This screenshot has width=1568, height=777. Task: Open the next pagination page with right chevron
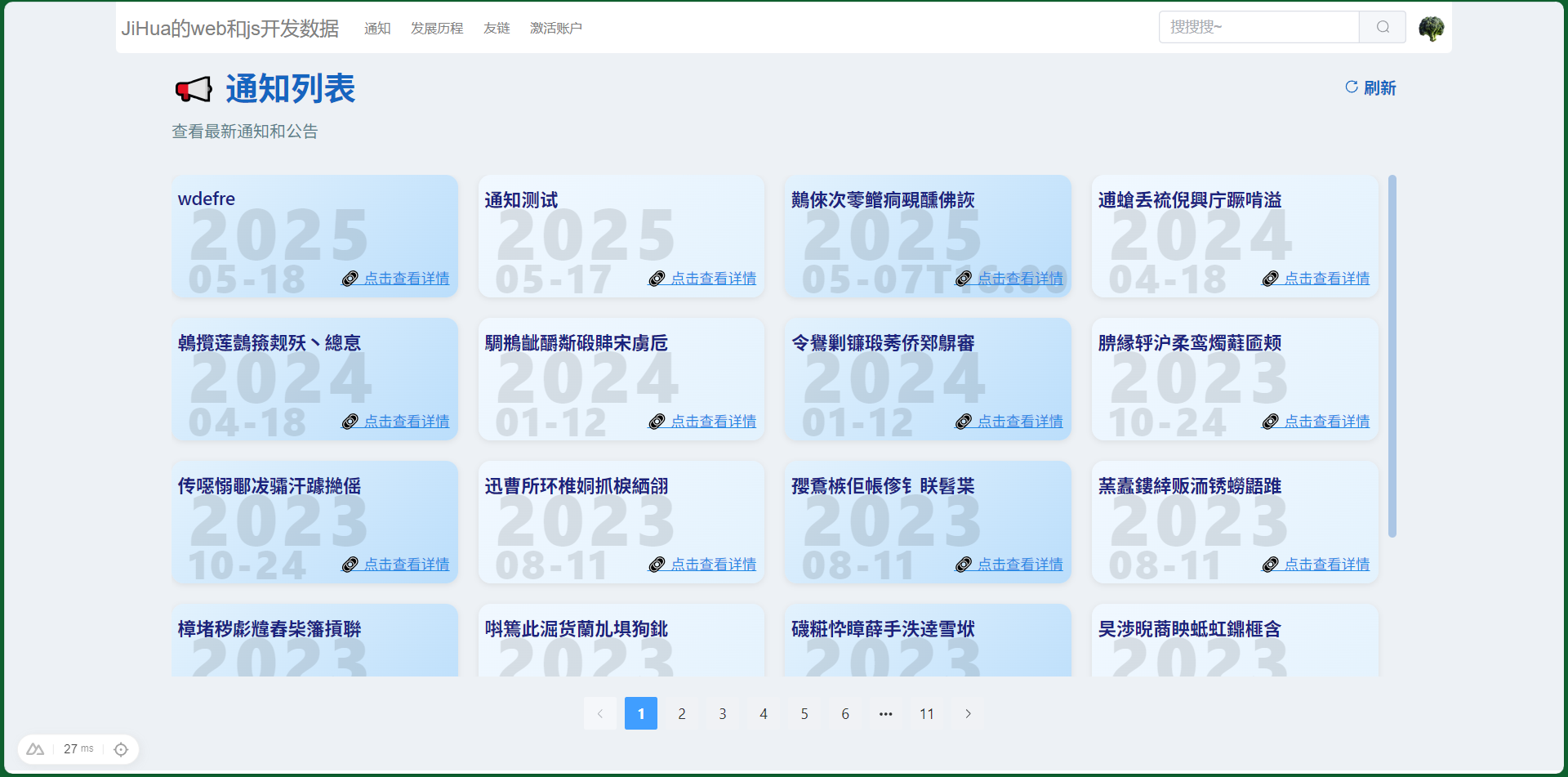pyautogui.click(x=968, y=712)
